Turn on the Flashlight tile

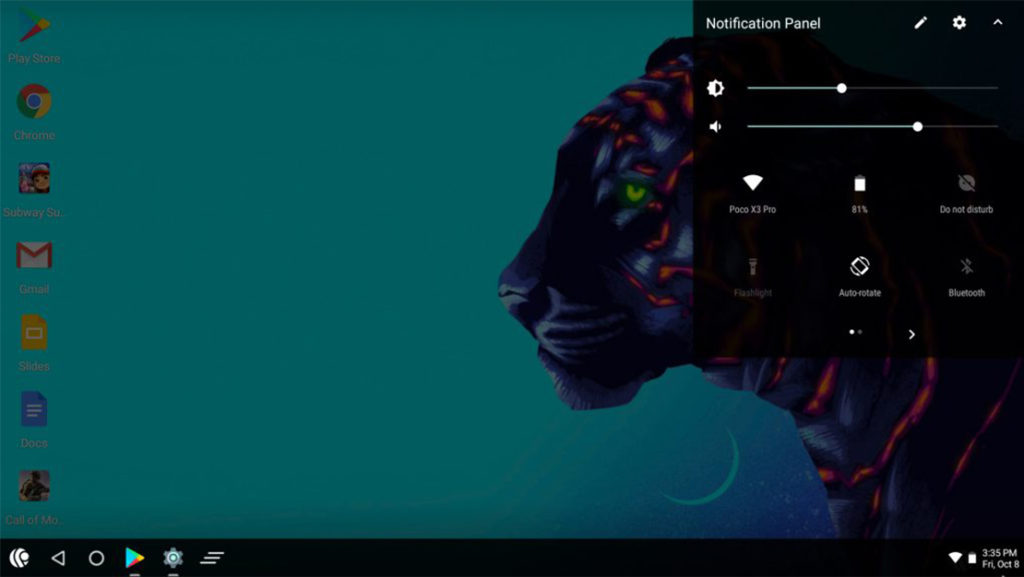pyautogui.click(x=751, y=275)
